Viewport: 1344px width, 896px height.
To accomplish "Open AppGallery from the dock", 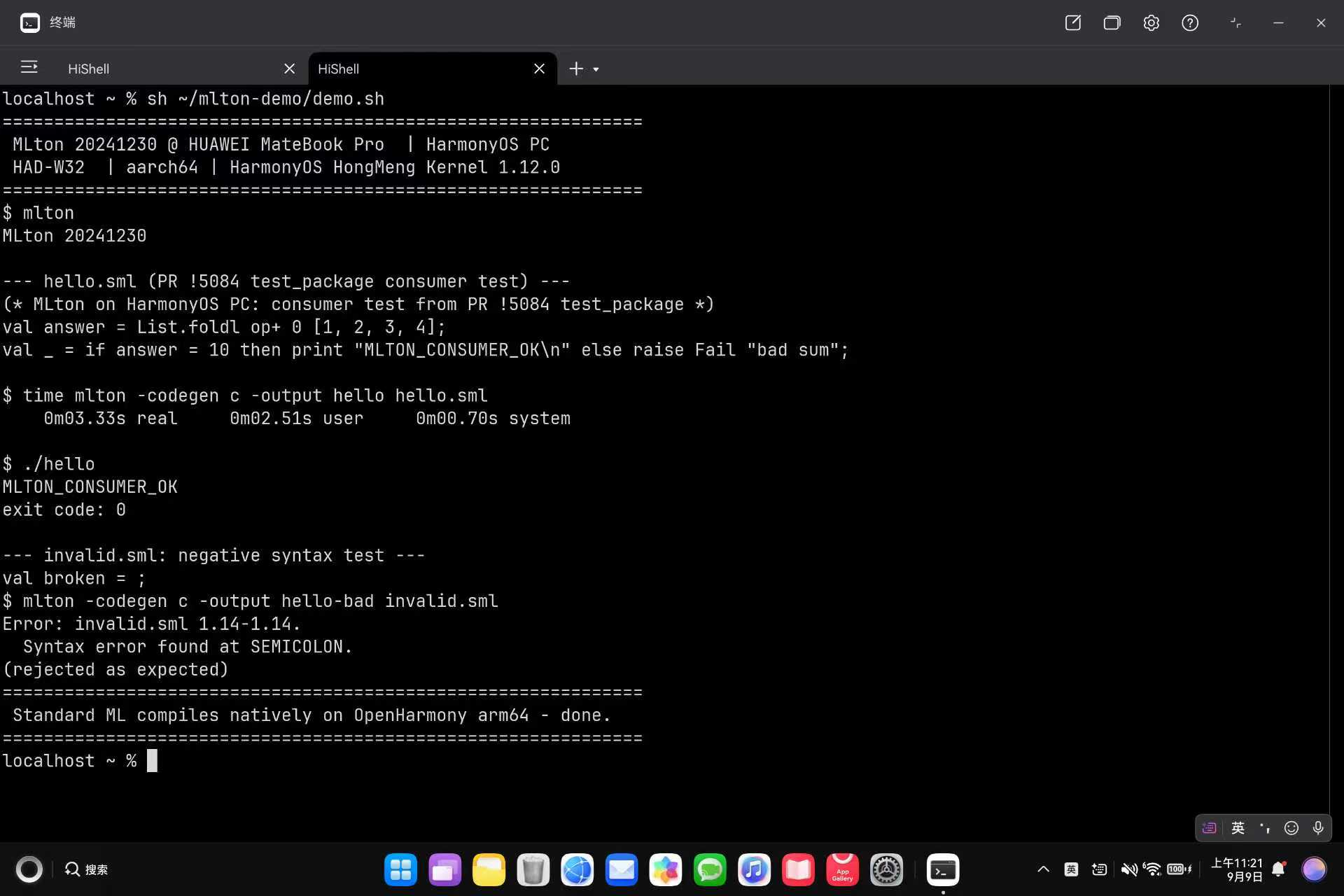I will (x=842, y=870).
